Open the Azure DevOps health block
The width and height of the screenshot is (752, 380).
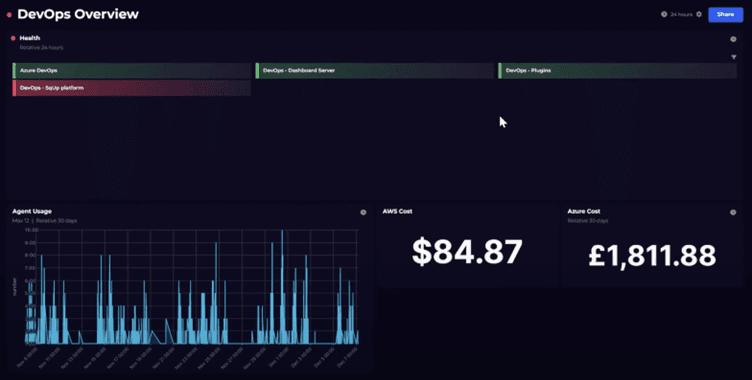pos(131,71)
